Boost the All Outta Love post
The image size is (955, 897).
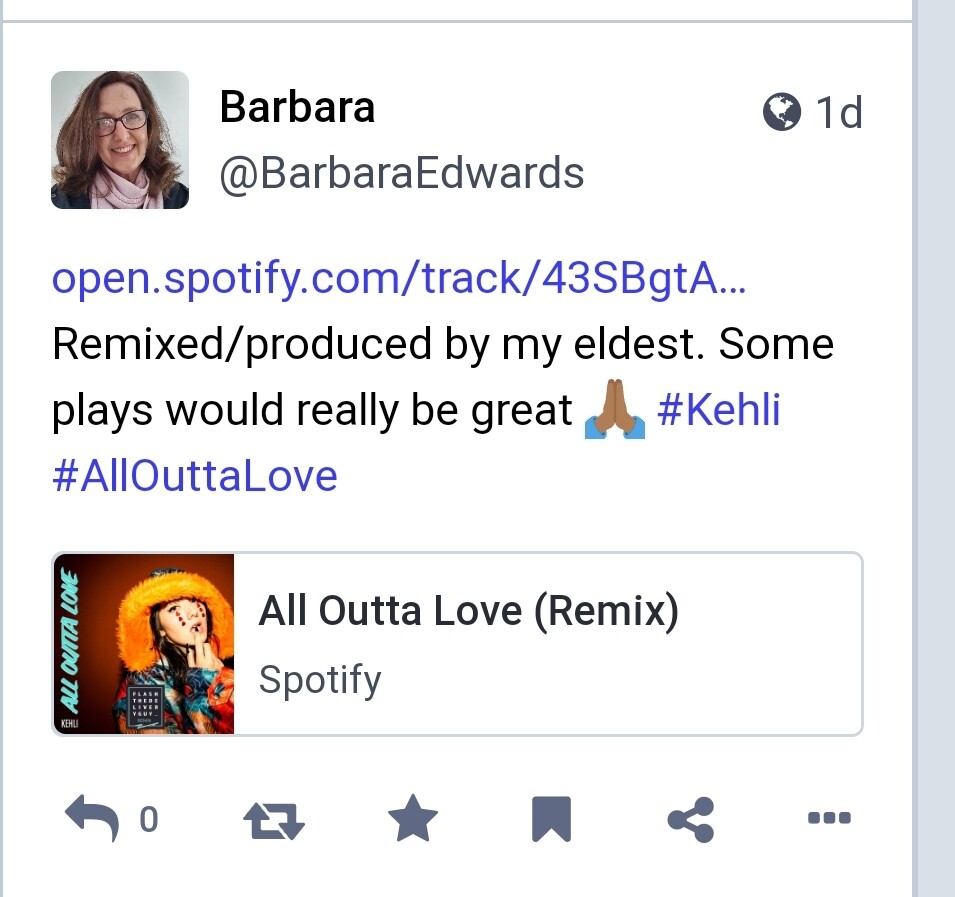tap(274, 820)
